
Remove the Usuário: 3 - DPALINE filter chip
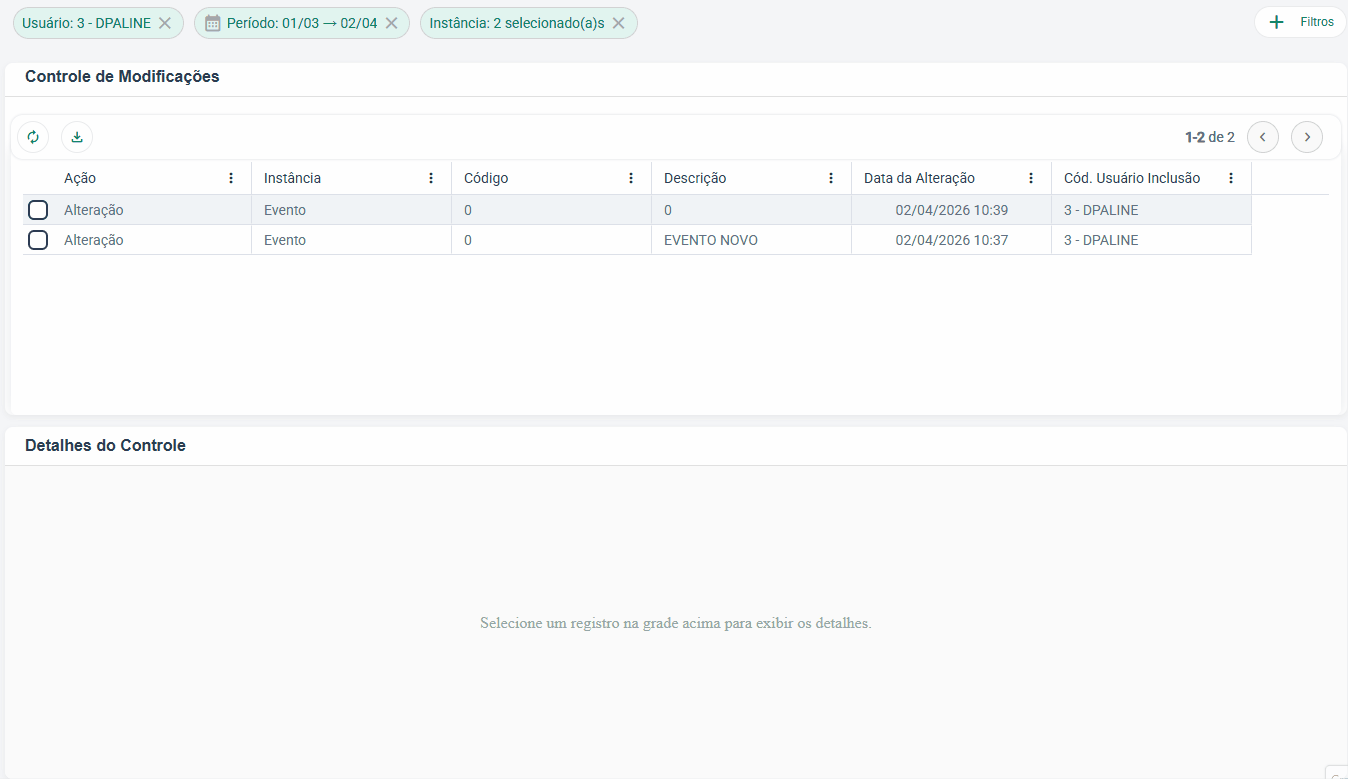165,23
